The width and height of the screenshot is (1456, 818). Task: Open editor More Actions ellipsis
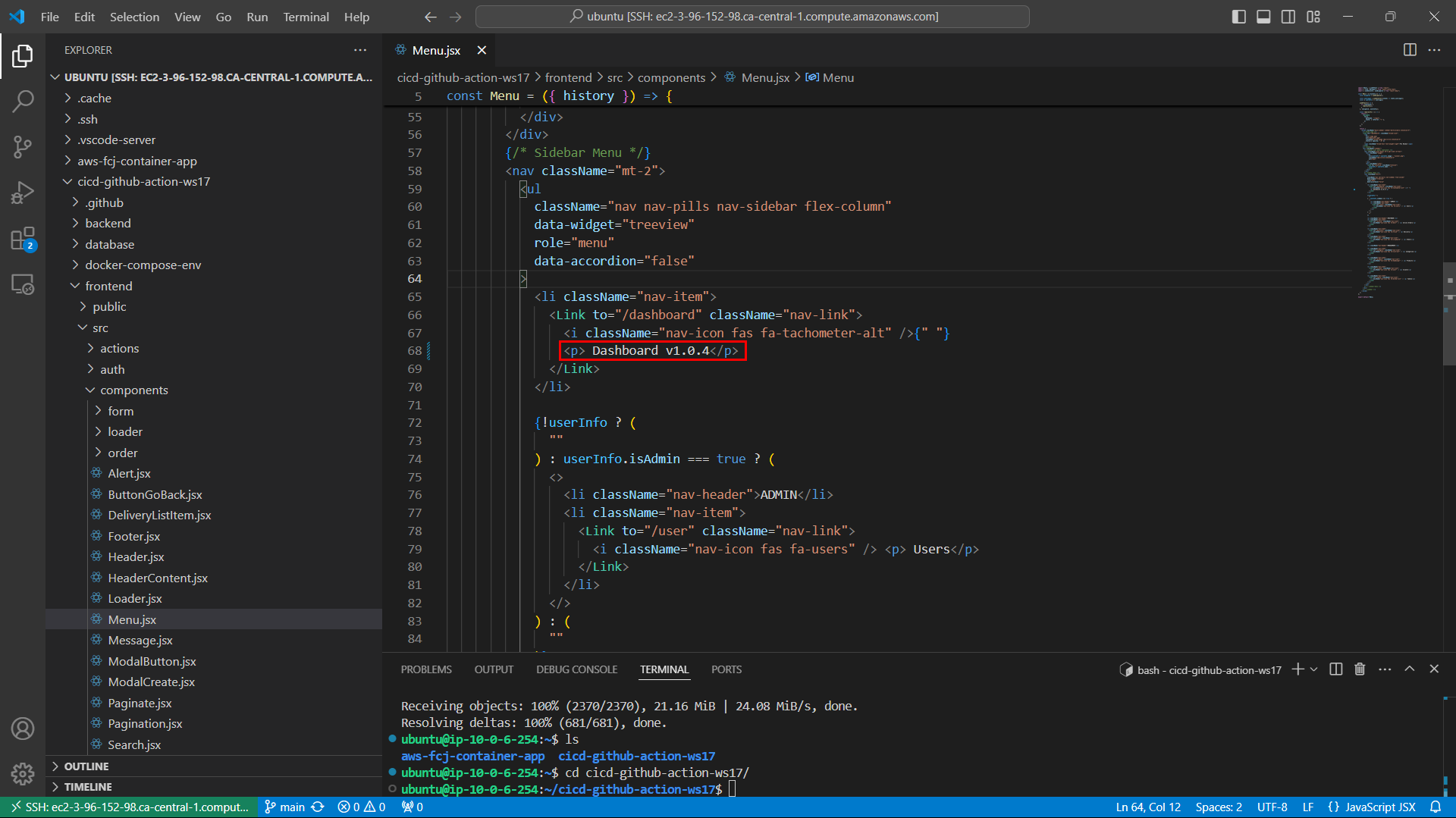(1434, 50)
